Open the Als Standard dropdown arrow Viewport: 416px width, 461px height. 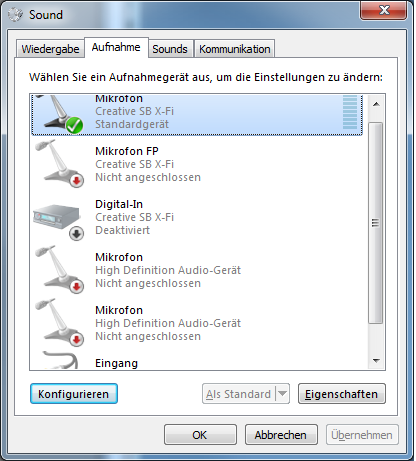(x=282, y=394)
